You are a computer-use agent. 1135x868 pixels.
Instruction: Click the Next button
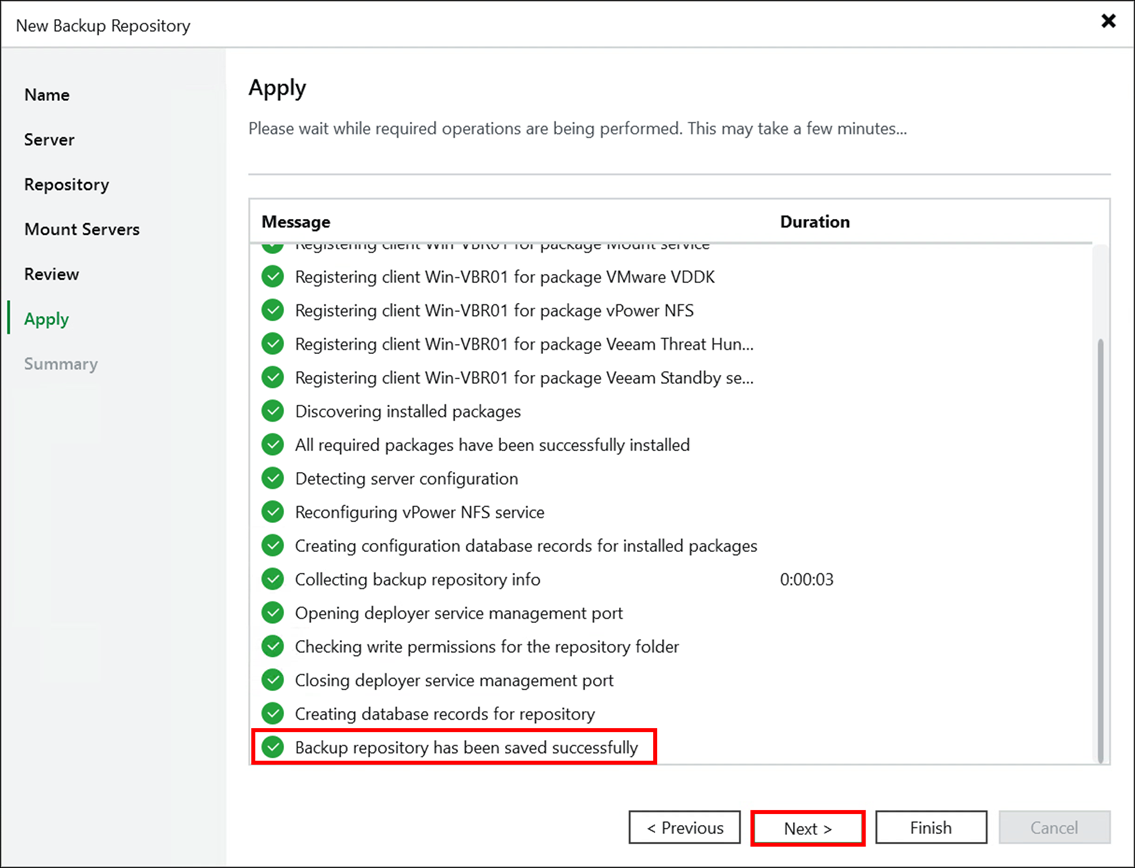807,828
